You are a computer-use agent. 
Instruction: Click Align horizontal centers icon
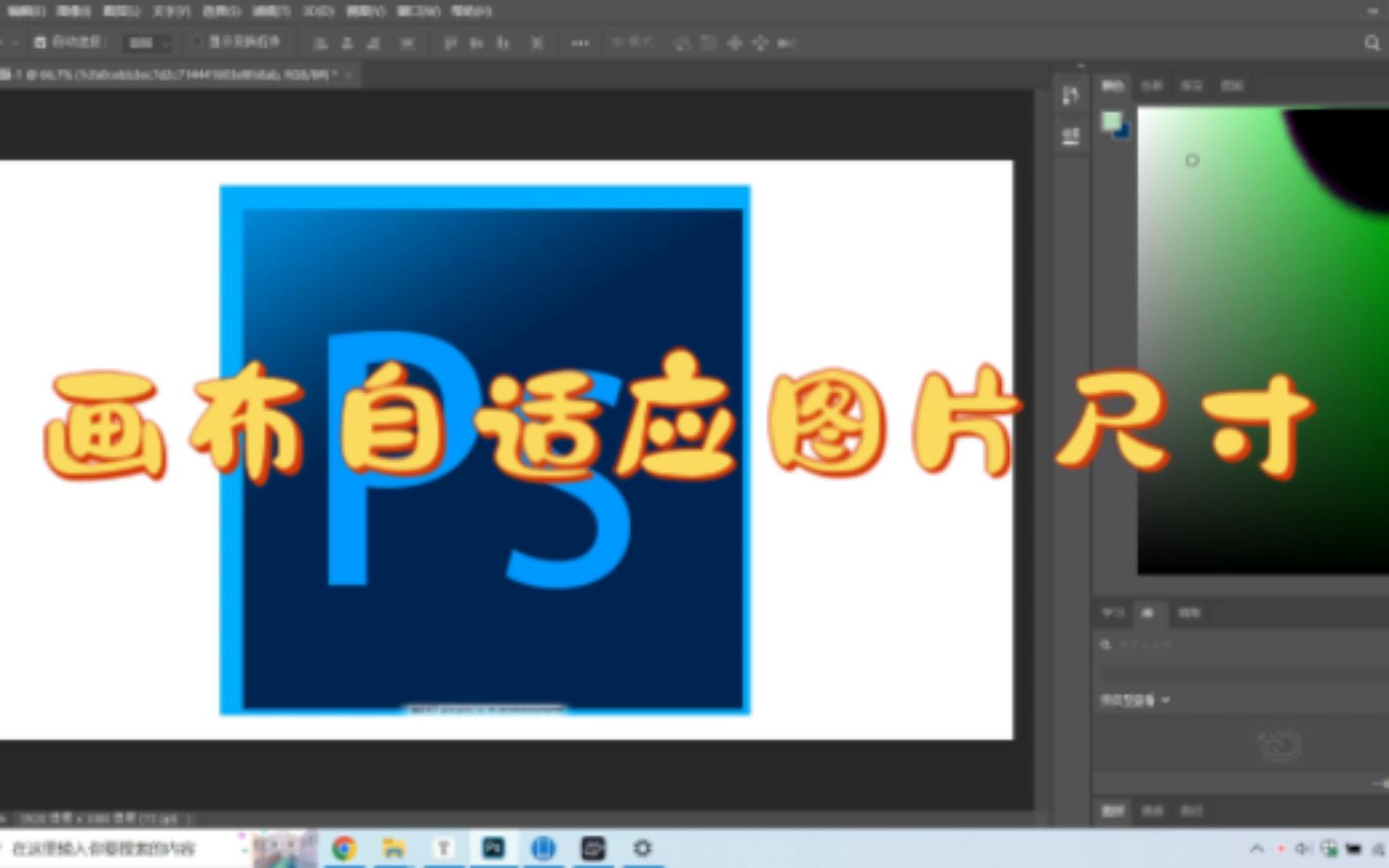click(346, 43)
